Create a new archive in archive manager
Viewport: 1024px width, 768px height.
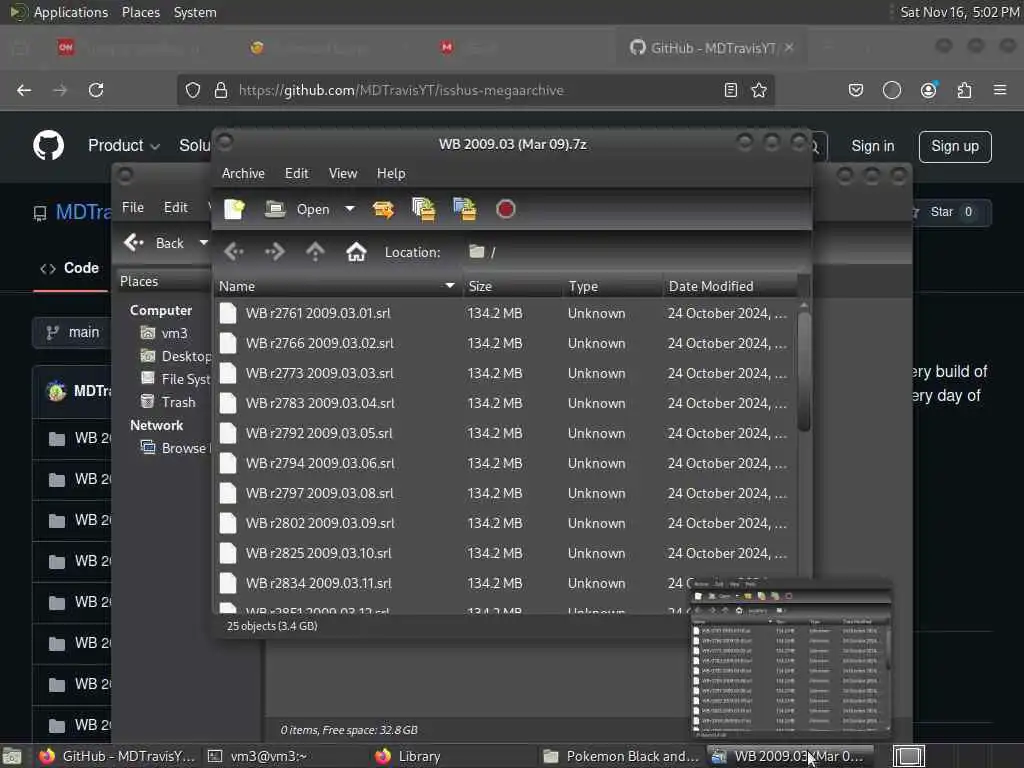click(x=234, y=209)
